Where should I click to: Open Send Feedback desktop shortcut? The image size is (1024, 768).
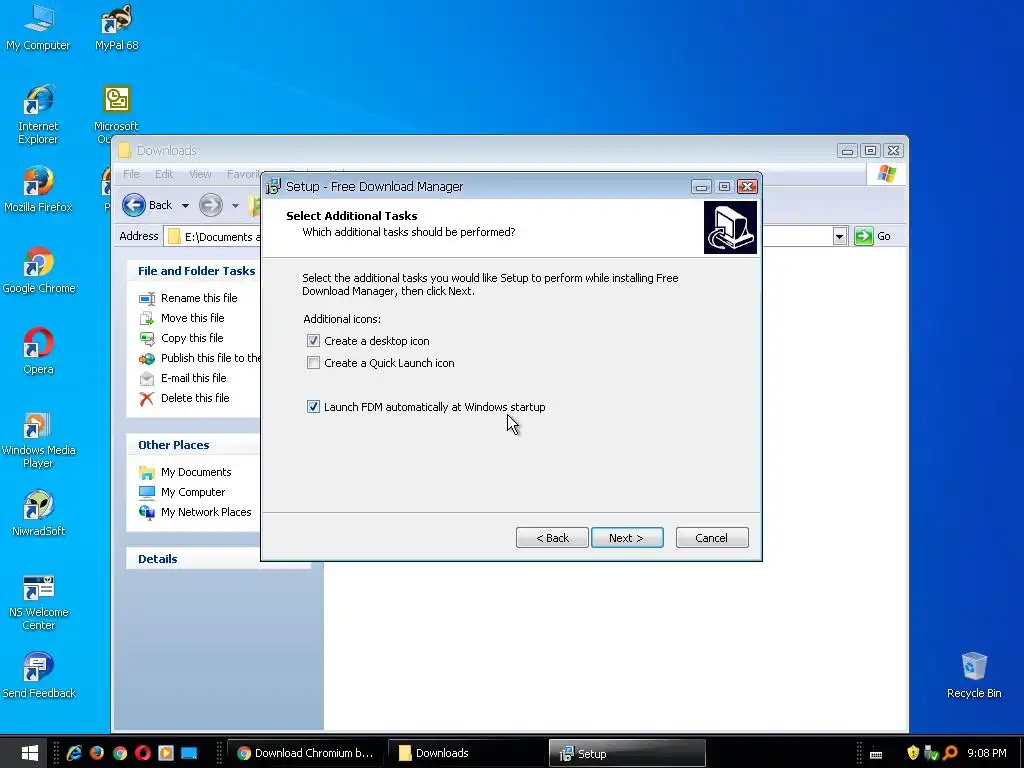coord(38,675)
